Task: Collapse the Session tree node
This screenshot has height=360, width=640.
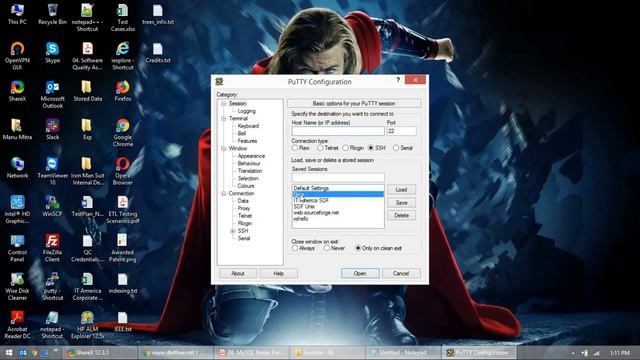Action: point(224,104)
